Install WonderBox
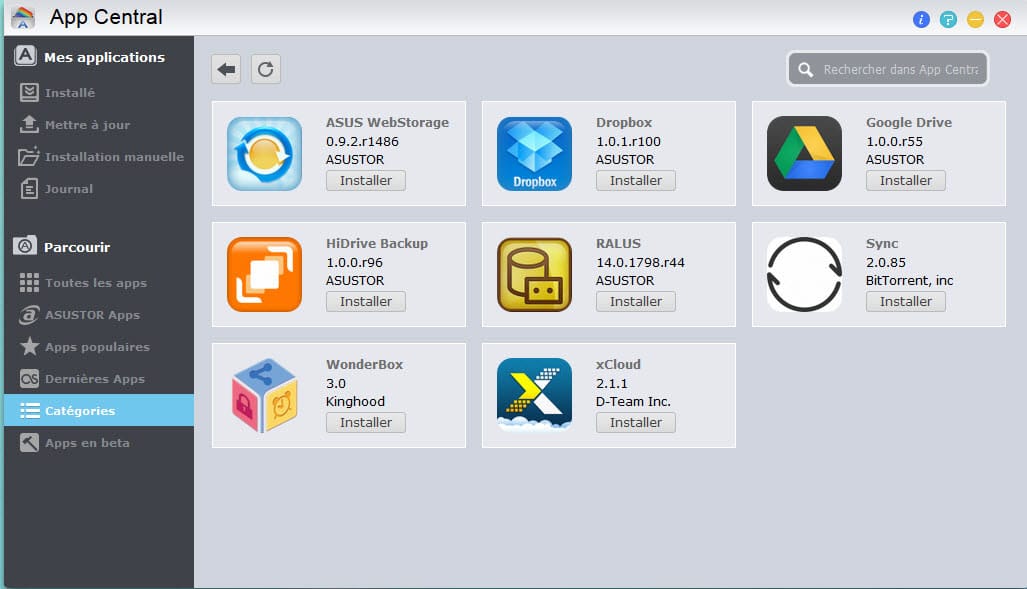 [365, 423]
